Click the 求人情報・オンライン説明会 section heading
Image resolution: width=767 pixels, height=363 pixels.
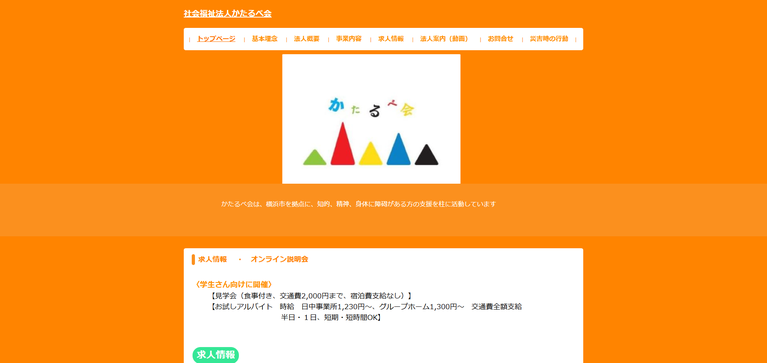click(x=253, y=259)
